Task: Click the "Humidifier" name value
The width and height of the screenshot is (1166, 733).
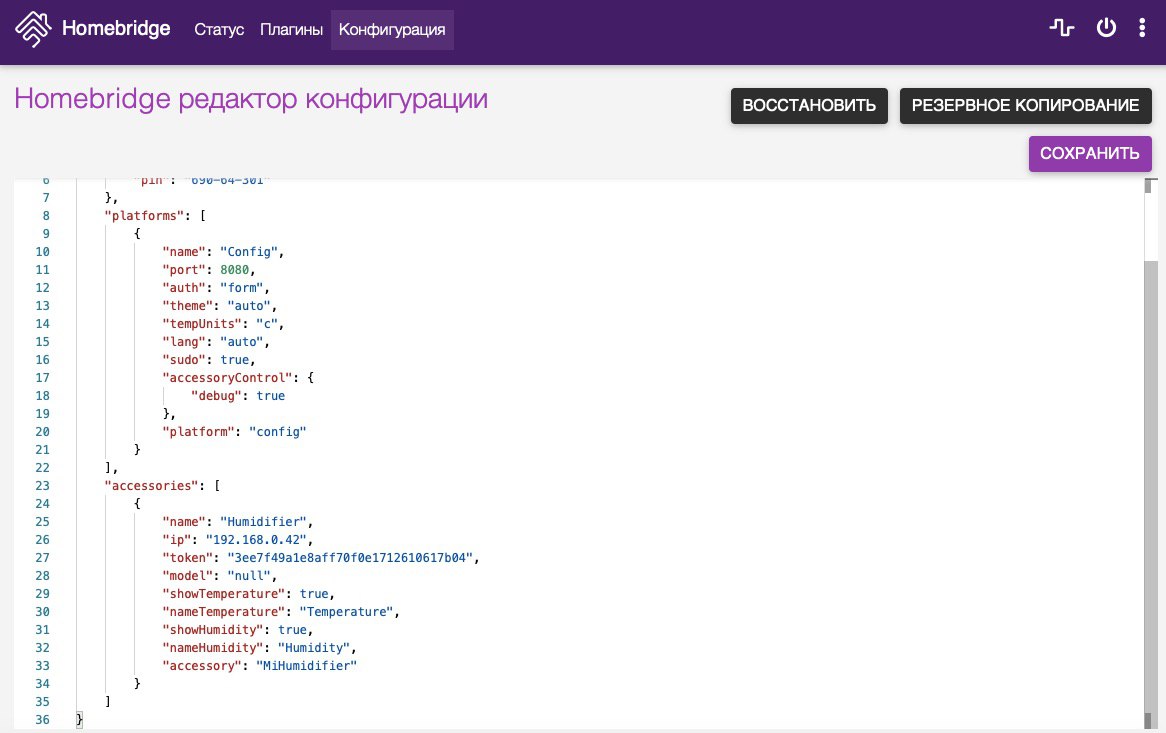Action: [x=263, y=522]
